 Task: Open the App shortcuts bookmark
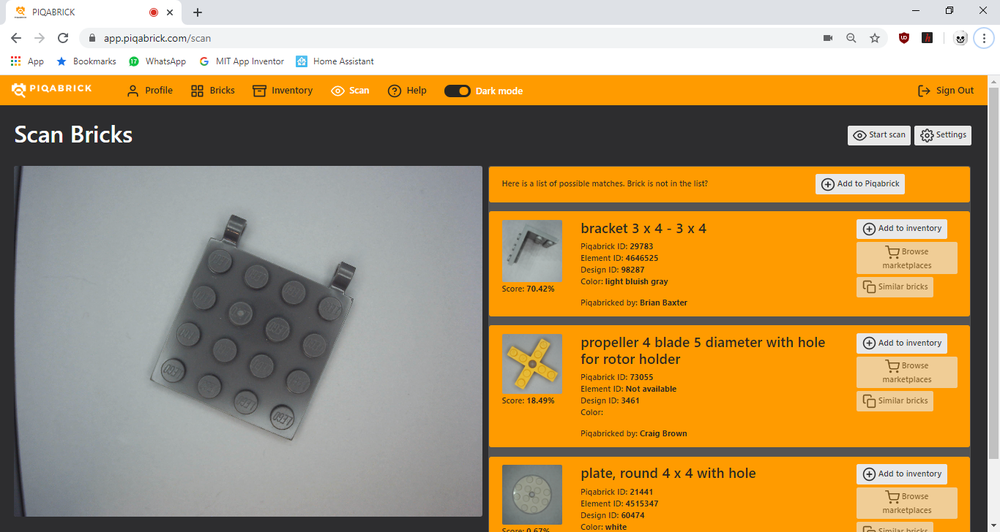coord(27,61)
